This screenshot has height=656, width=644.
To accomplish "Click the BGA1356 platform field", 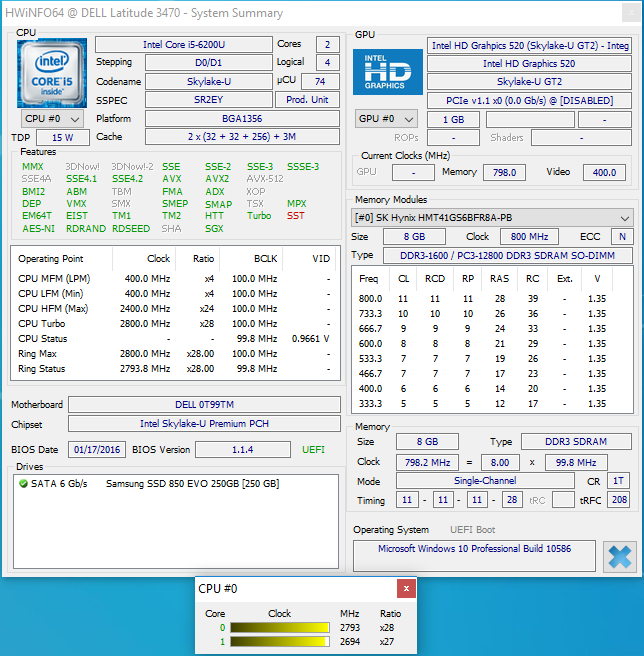I will tap(242, 118).
